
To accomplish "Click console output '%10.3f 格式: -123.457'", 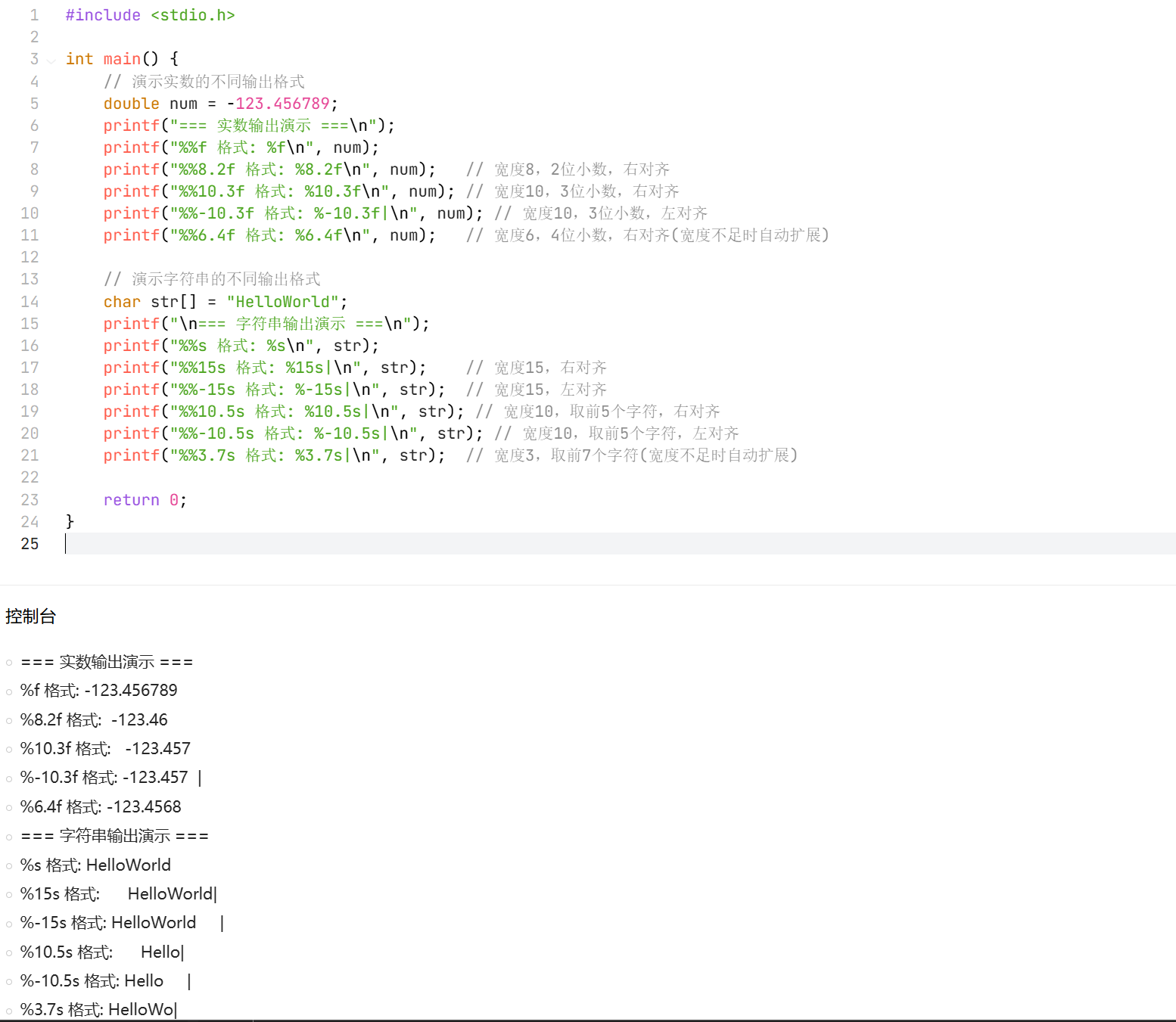I will 105,749.
